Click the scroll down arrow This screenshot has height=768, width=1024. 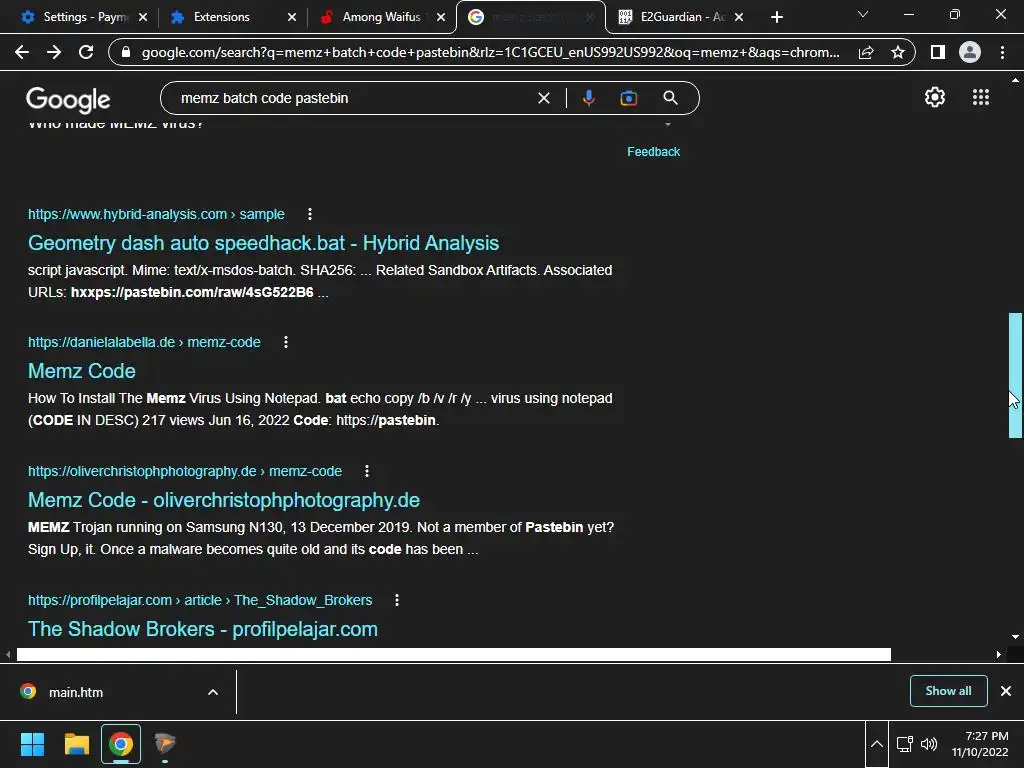(1015, 637)
